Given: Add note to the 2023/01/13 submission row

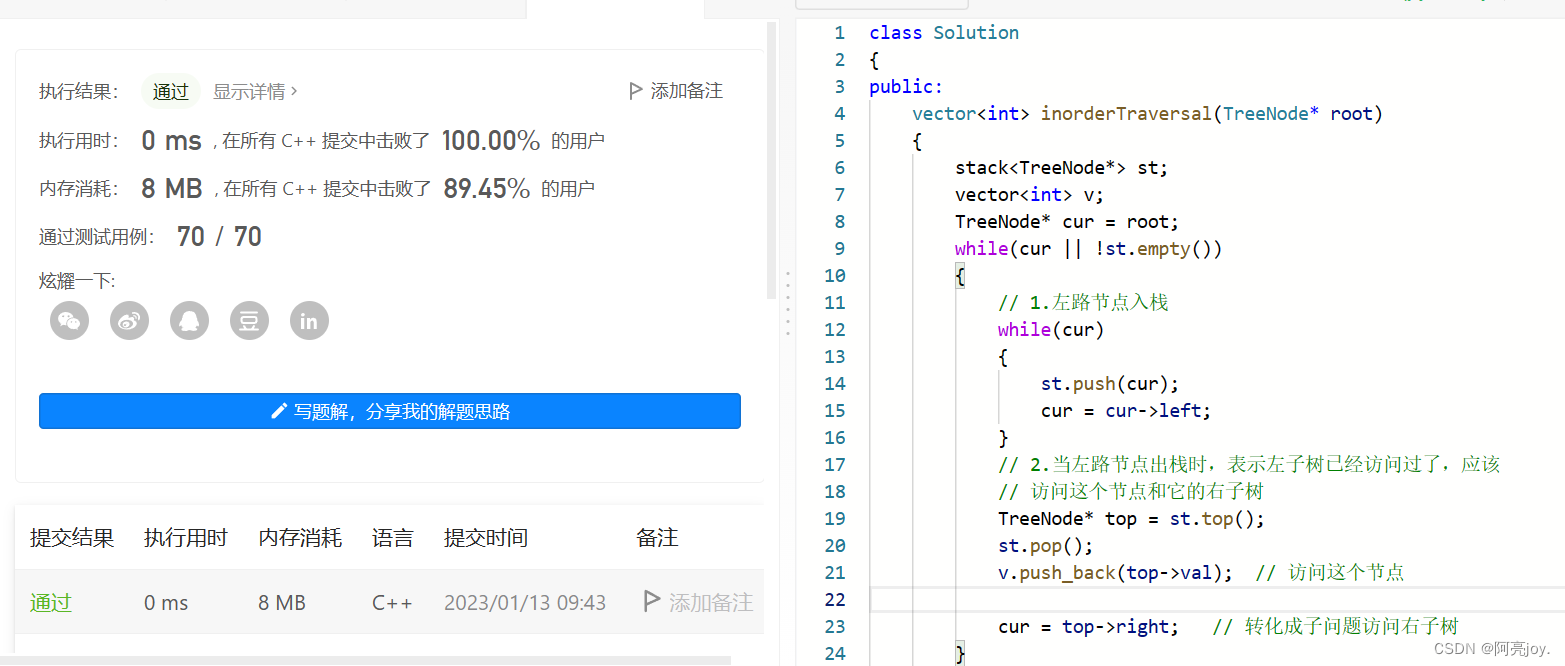Looking at the screenshot, I should tap(697, 602).
